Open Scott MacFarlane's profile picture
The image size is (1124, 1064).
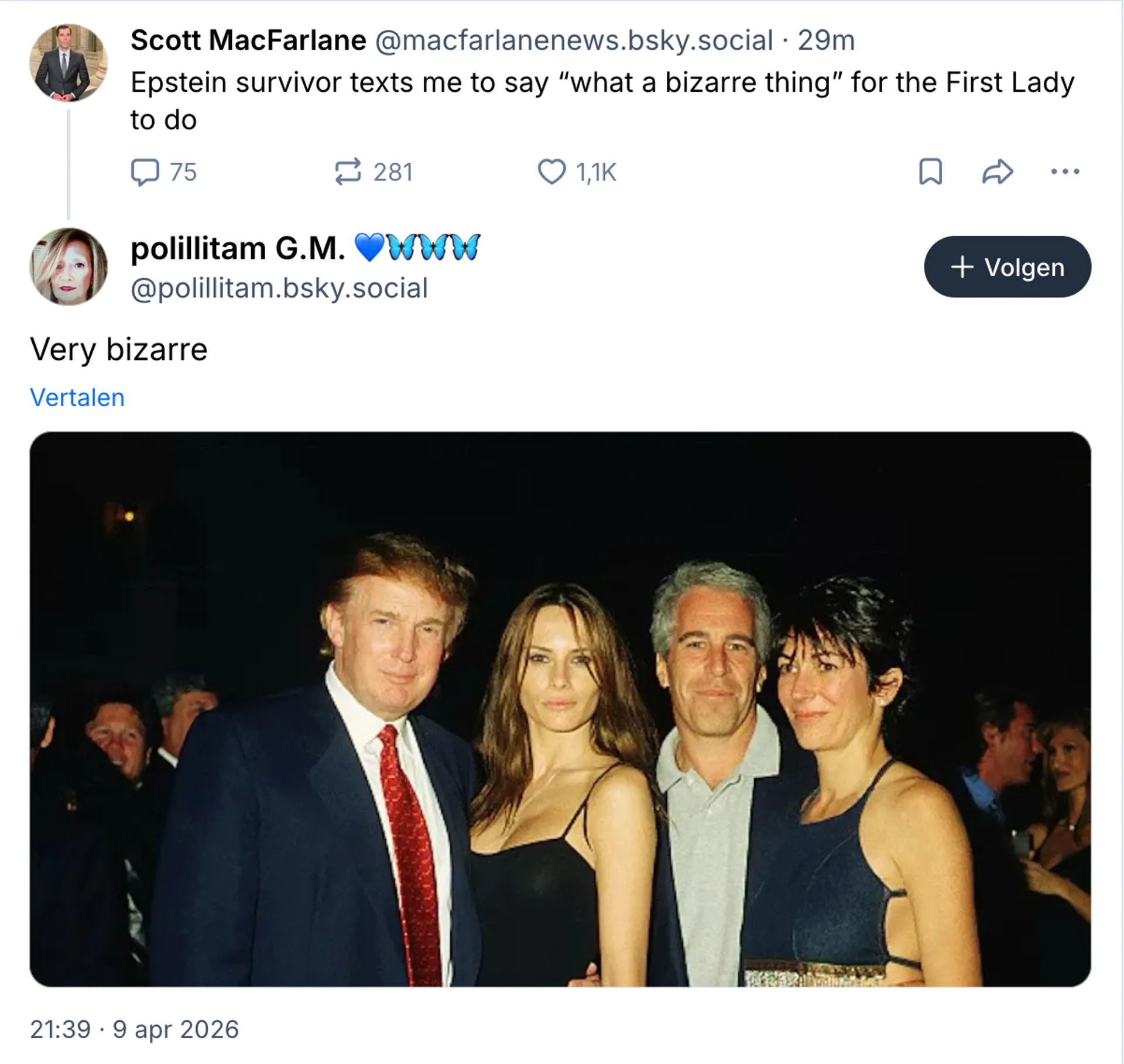click(68, 63)
